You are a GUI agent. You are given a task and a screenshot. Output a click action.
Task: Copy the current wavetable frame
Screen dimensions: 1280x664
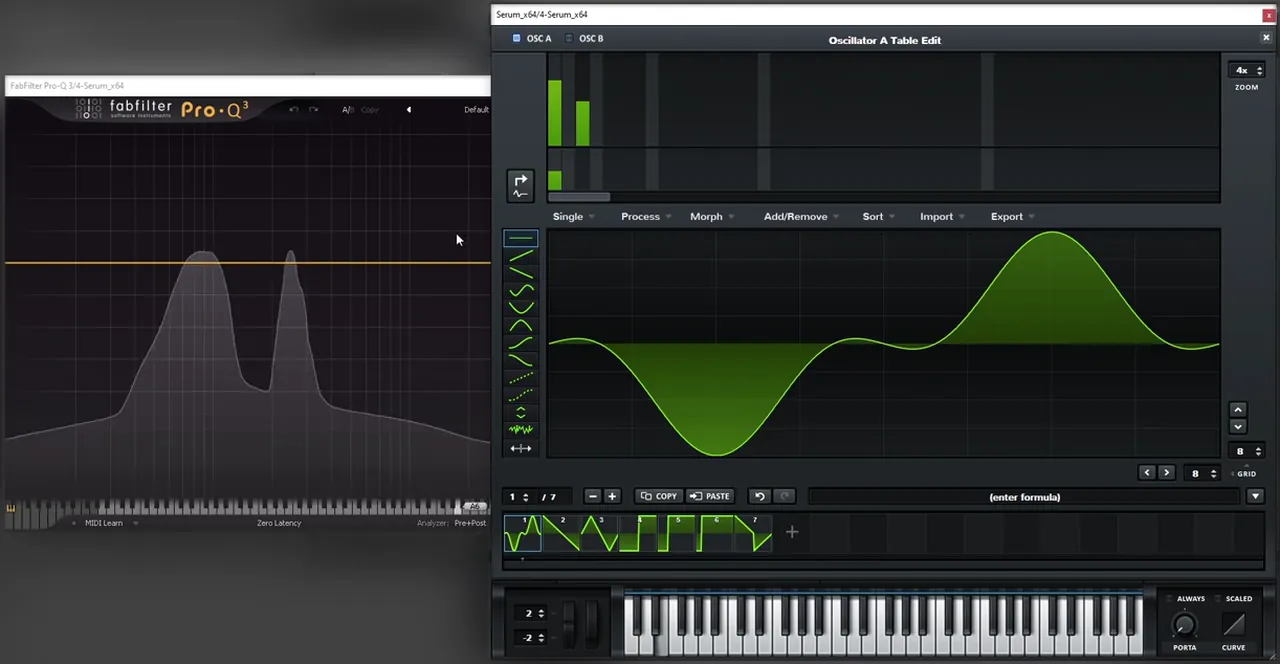[x=659, y=496]
